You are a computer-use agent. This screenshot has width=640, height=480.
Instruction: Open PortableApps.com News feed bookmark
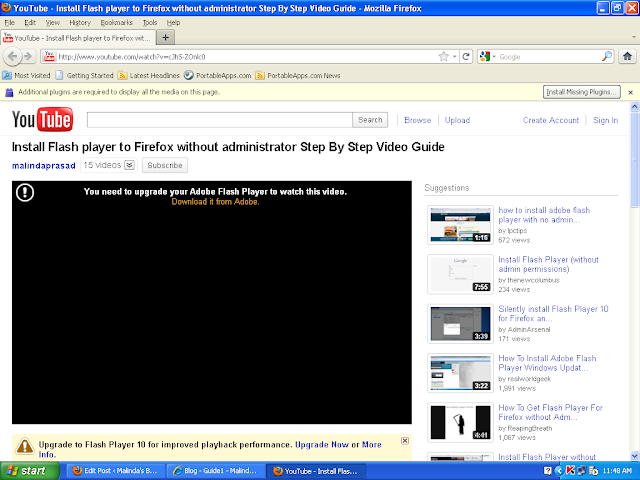tap(298, 76)
